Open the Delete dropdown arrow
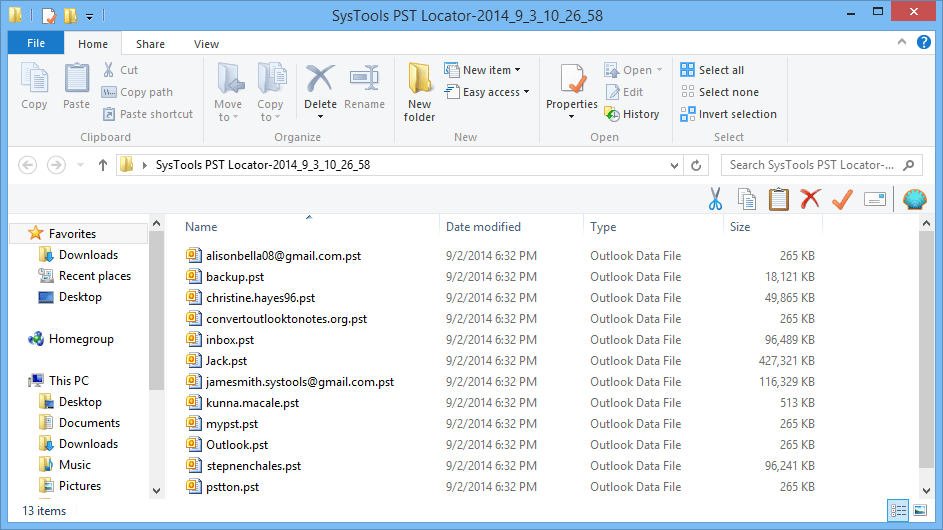943x530 pixels. click(320, 117)
